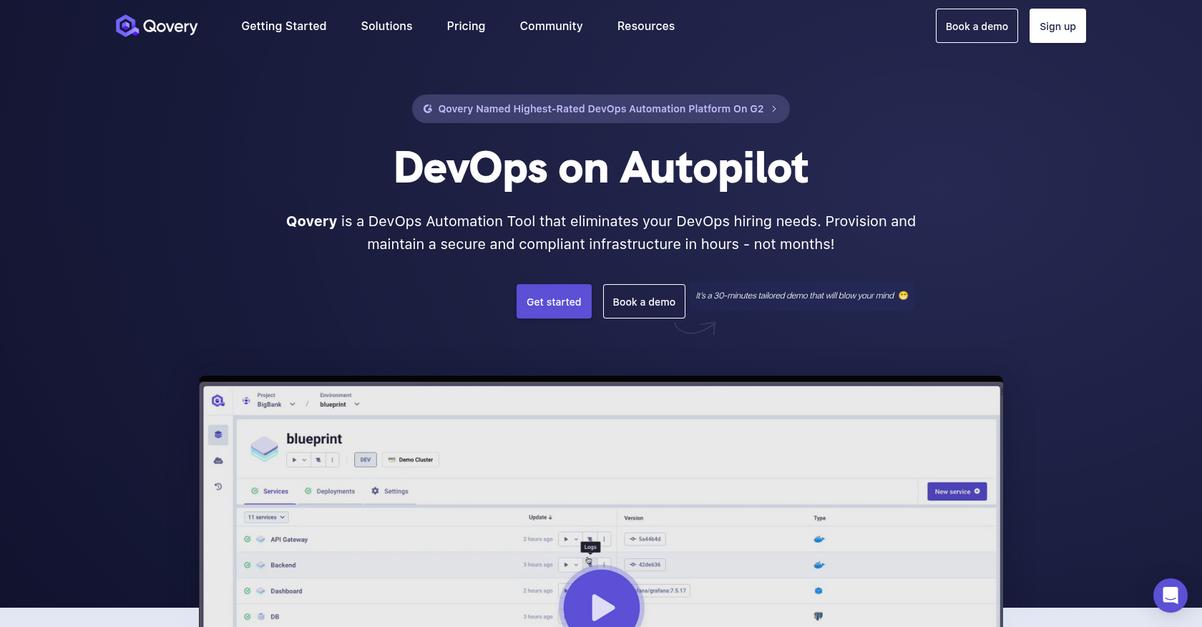Expand the 11 services filter dropdown
Screen dimensions: 1202x627
click(267, 517)
